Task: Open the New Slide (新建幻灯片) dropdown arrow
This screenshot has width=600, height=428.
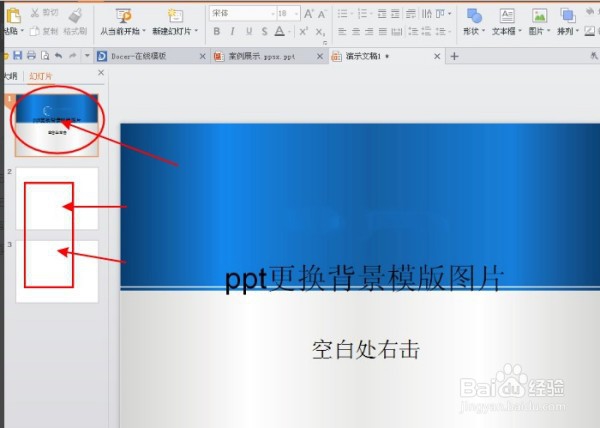Action: click(196, 31)
